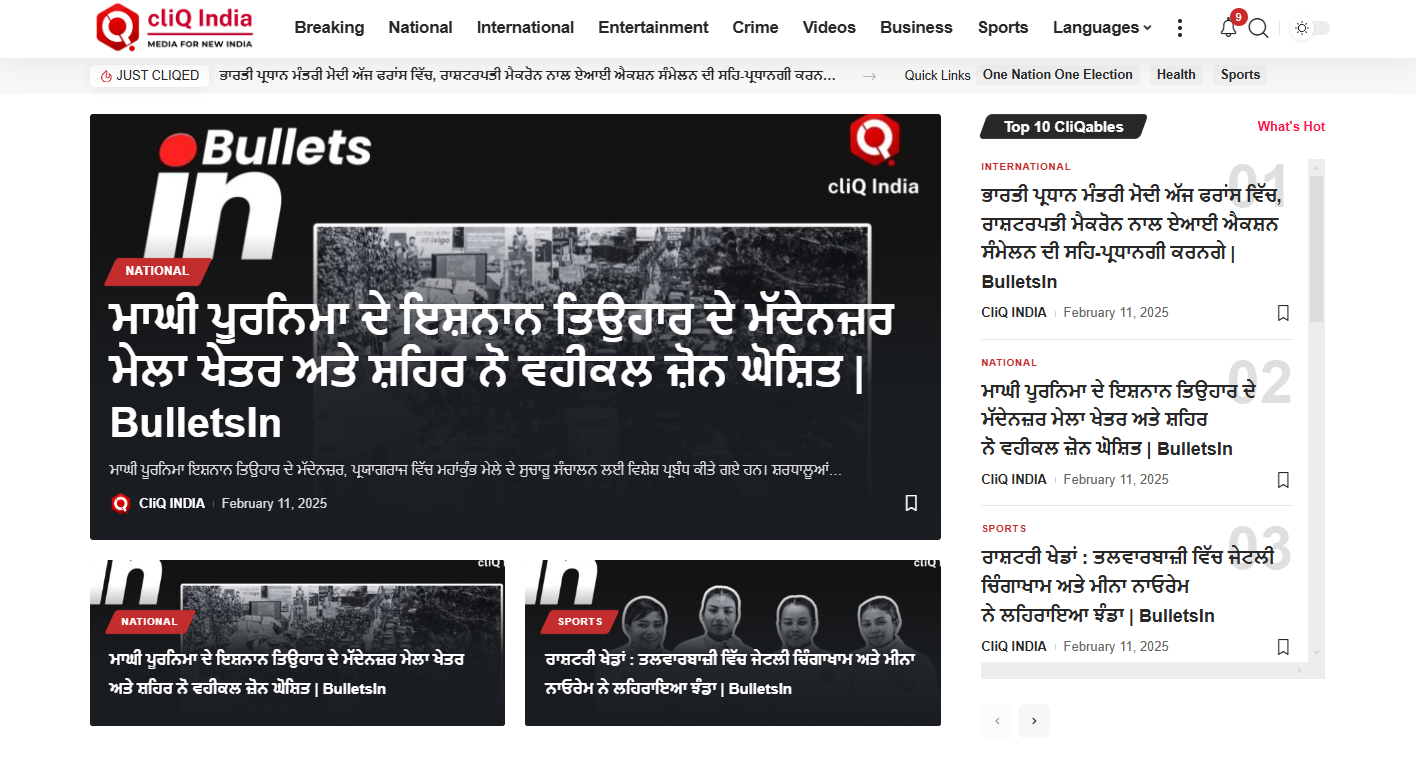The image size is (1416, 763).
Task: Open CliQ INDIA author on article 03
Action: point(1014,647)
